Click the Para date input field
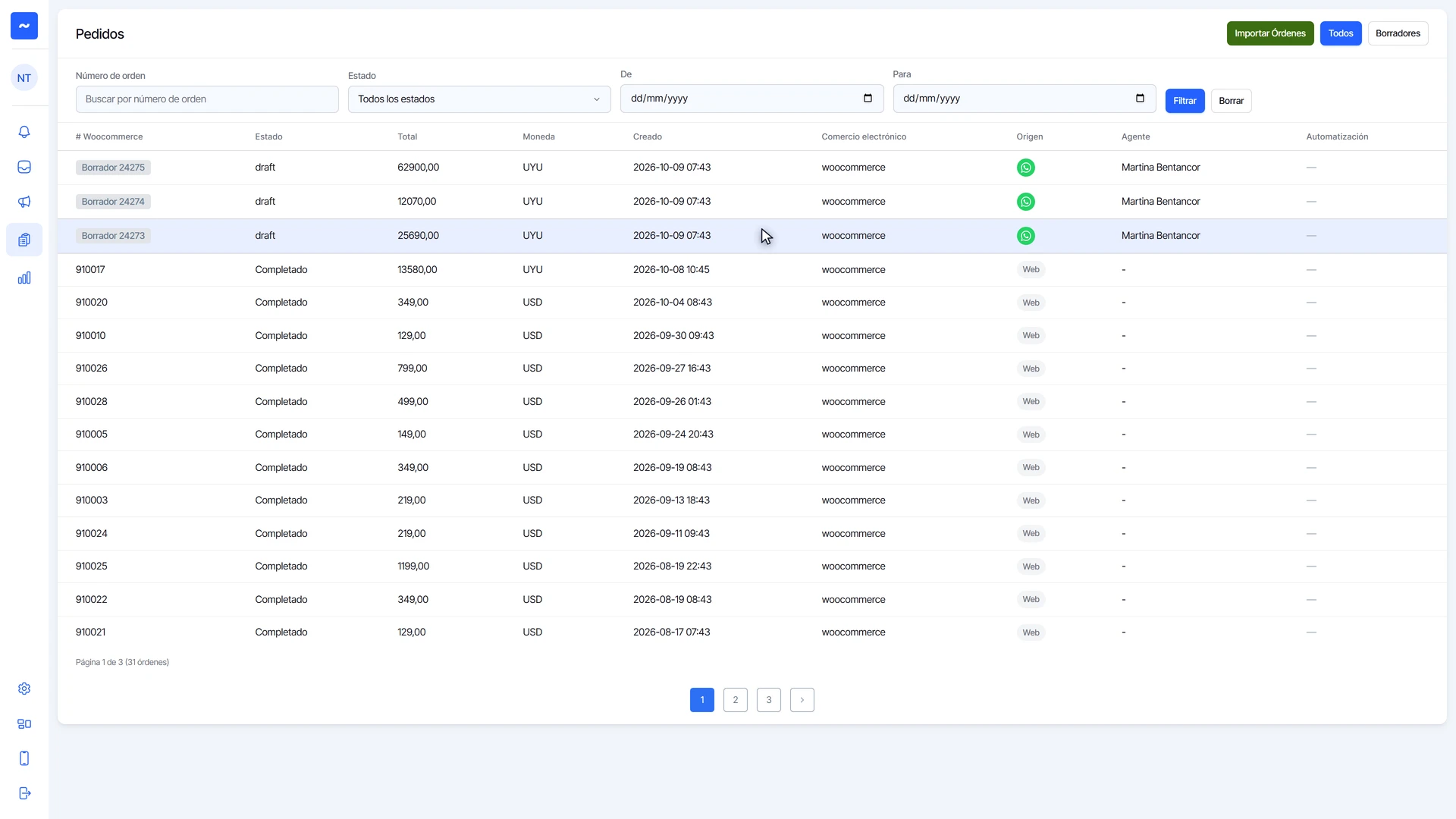 coord(1024,99)
